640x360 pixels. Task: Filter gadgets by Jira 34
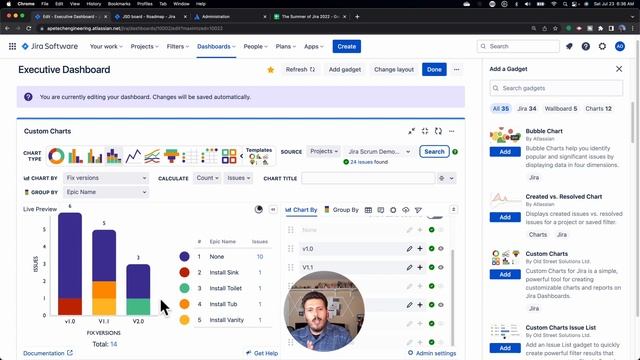click(x=527, y=109)
